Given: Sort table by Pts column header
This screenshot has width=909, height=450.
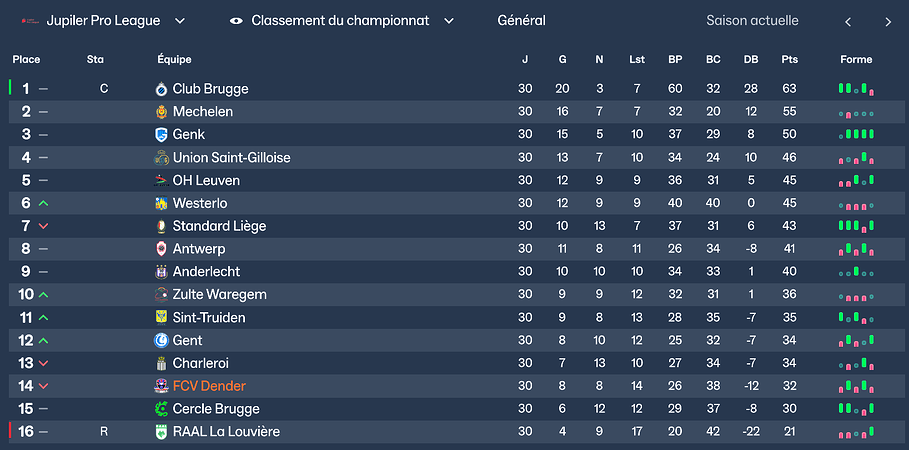Looking at the screenshot, I should [790, 60].
